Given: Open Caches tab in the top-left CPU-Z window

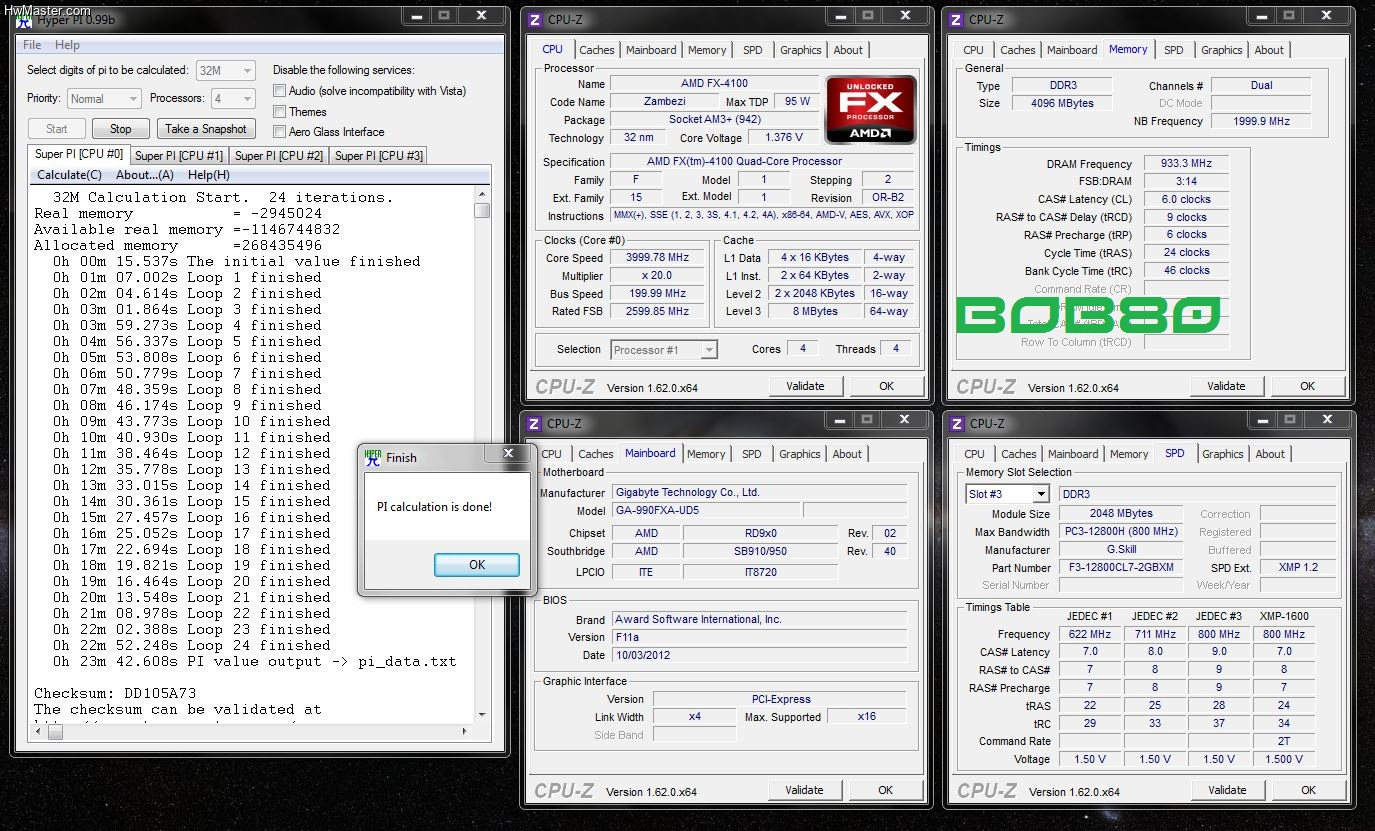Looking at the screenshot, I should tap(597, 50).
